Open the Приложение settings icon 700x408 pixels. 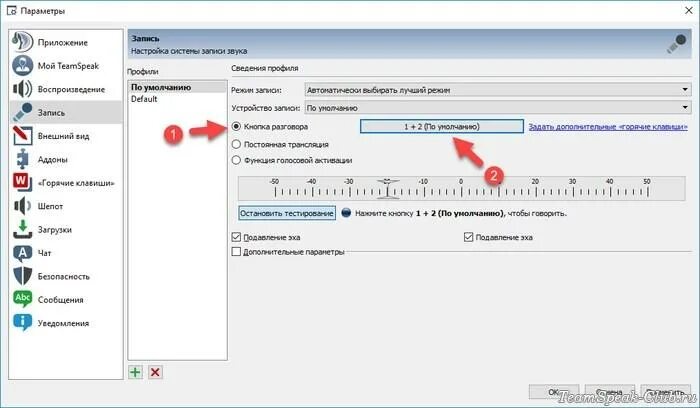click(x=22, y=42)
